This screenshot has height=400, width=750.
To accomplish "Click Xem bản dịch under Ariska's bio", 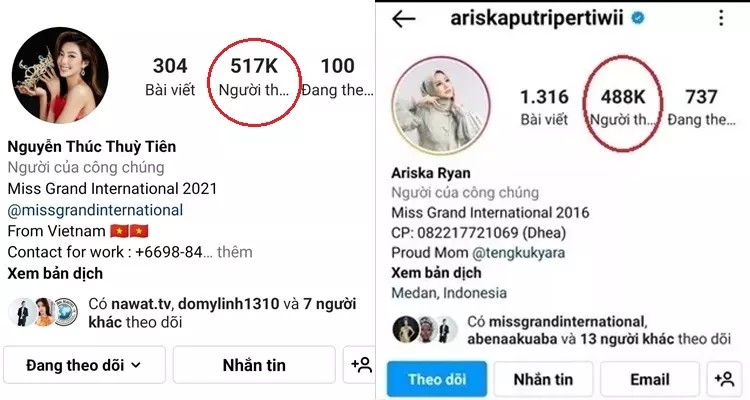I will click(436, 273).
